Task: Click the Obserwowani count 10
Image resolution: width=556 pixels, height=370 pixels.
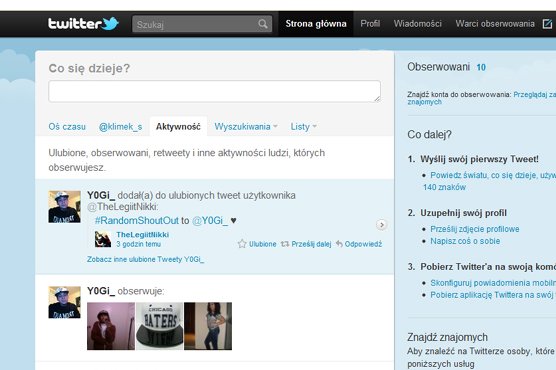Action: 481,67
